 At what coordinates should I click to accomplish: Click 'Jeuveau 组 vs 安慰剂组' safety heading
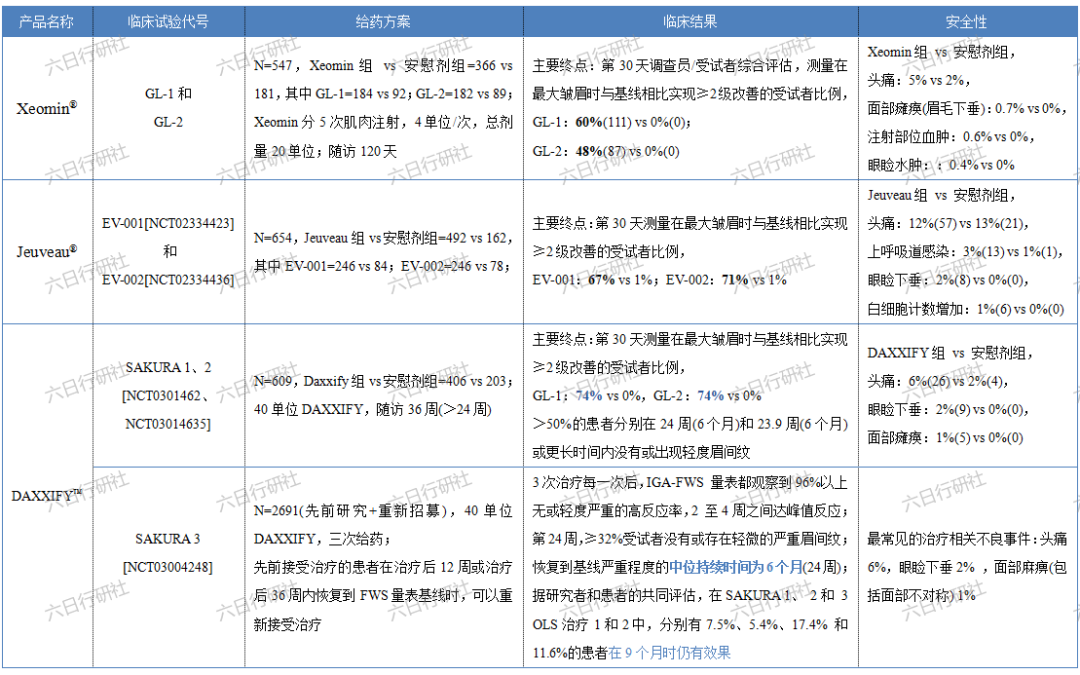[942, 196]
